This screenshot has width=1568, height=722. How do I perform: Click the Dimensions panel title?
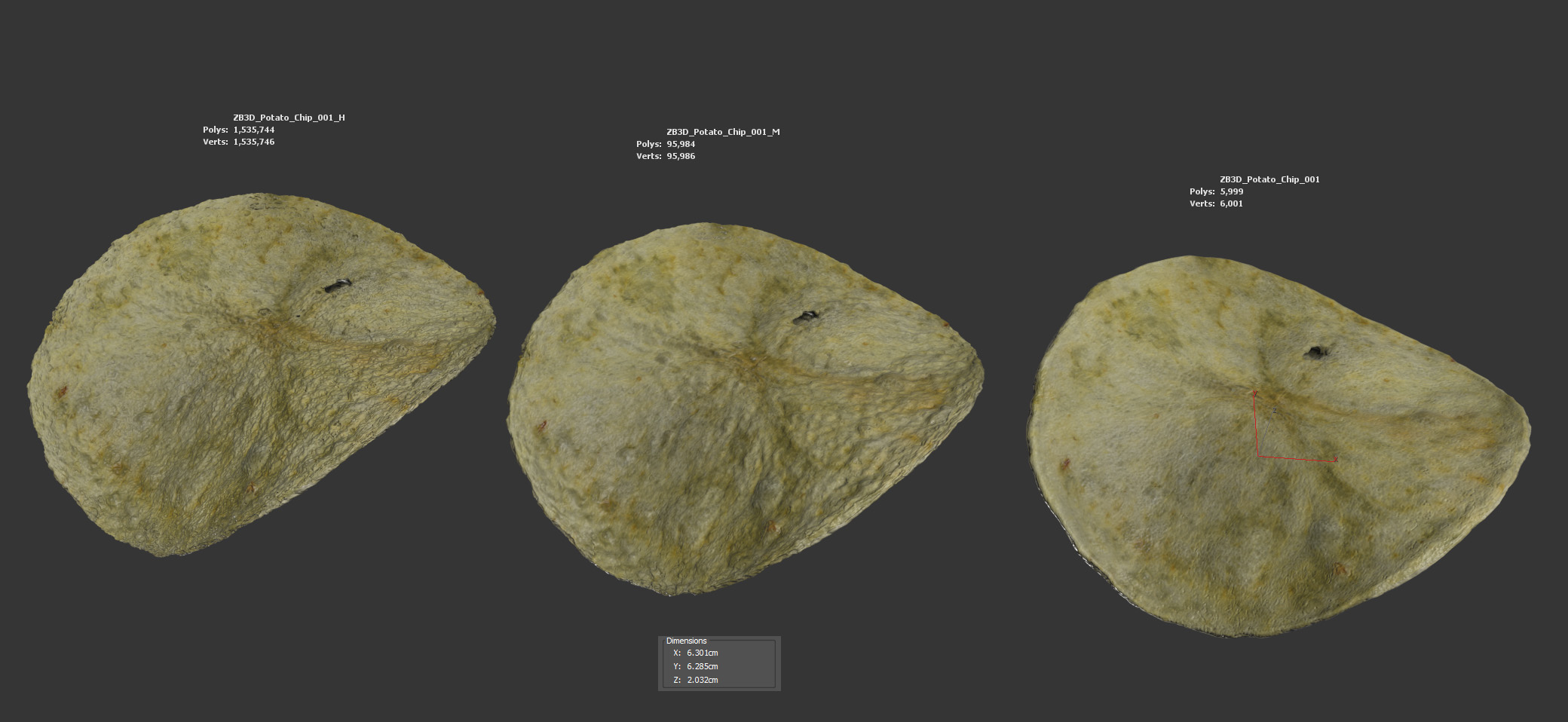pyautogui.click(x=686, y=641)
